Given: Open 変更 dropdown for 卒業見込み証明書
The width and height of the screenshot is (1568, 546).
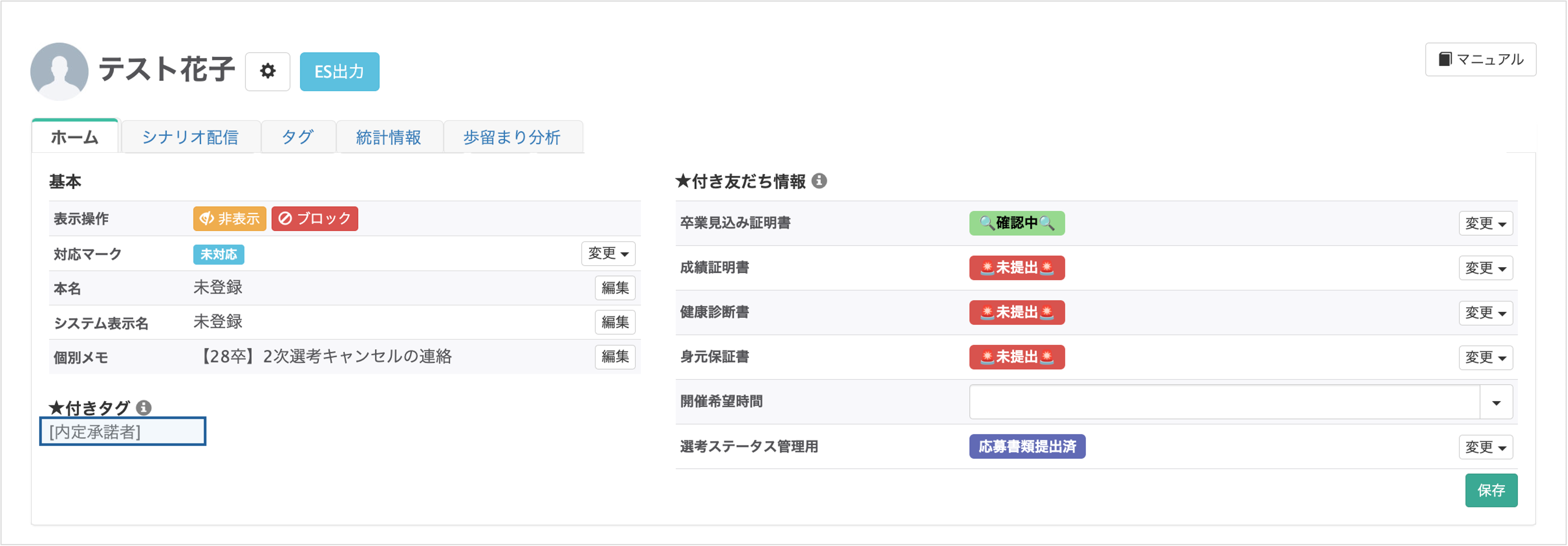Looking at the screenshot, I should 1485,223.
